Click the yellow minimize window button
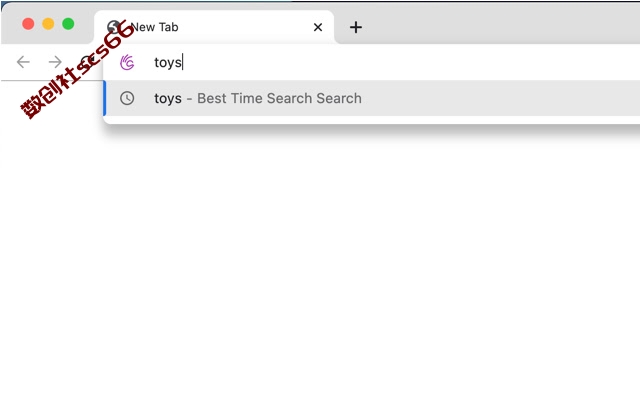 point(48,24)
